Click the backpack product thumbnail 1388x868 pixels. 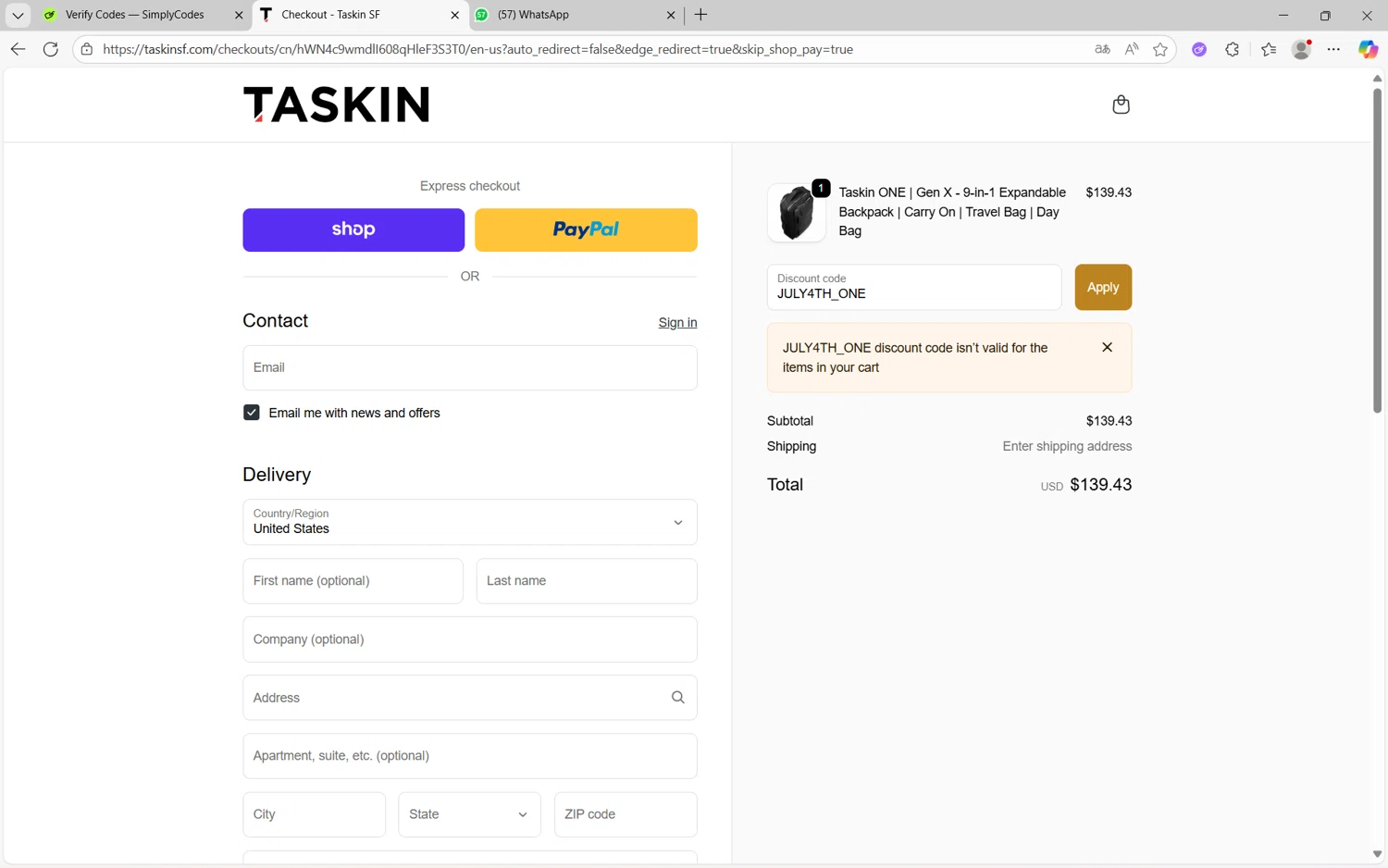(x=797, y=212)
